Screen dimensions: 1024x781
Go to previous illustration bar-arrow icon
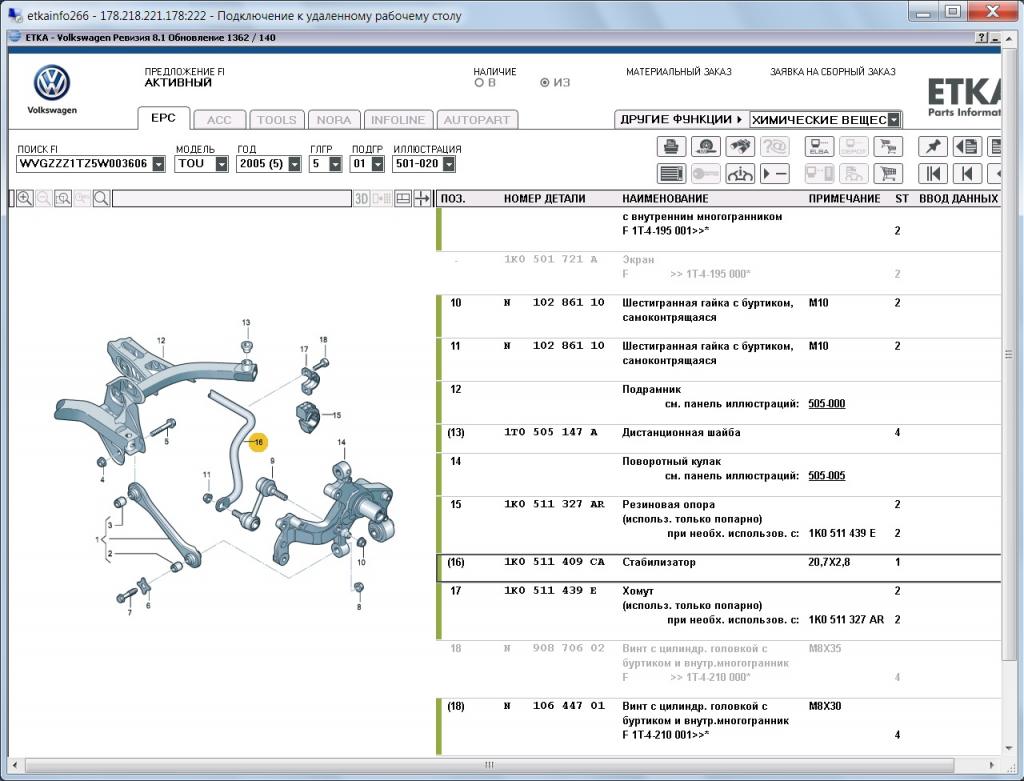[x=967, y=174]
